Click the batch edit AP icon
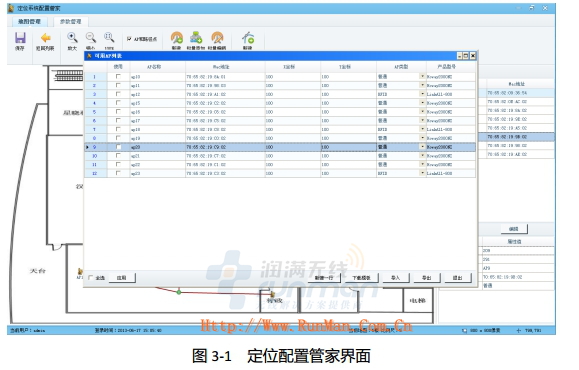The width and height of the screenshot is (579, 370). (217, 38)
